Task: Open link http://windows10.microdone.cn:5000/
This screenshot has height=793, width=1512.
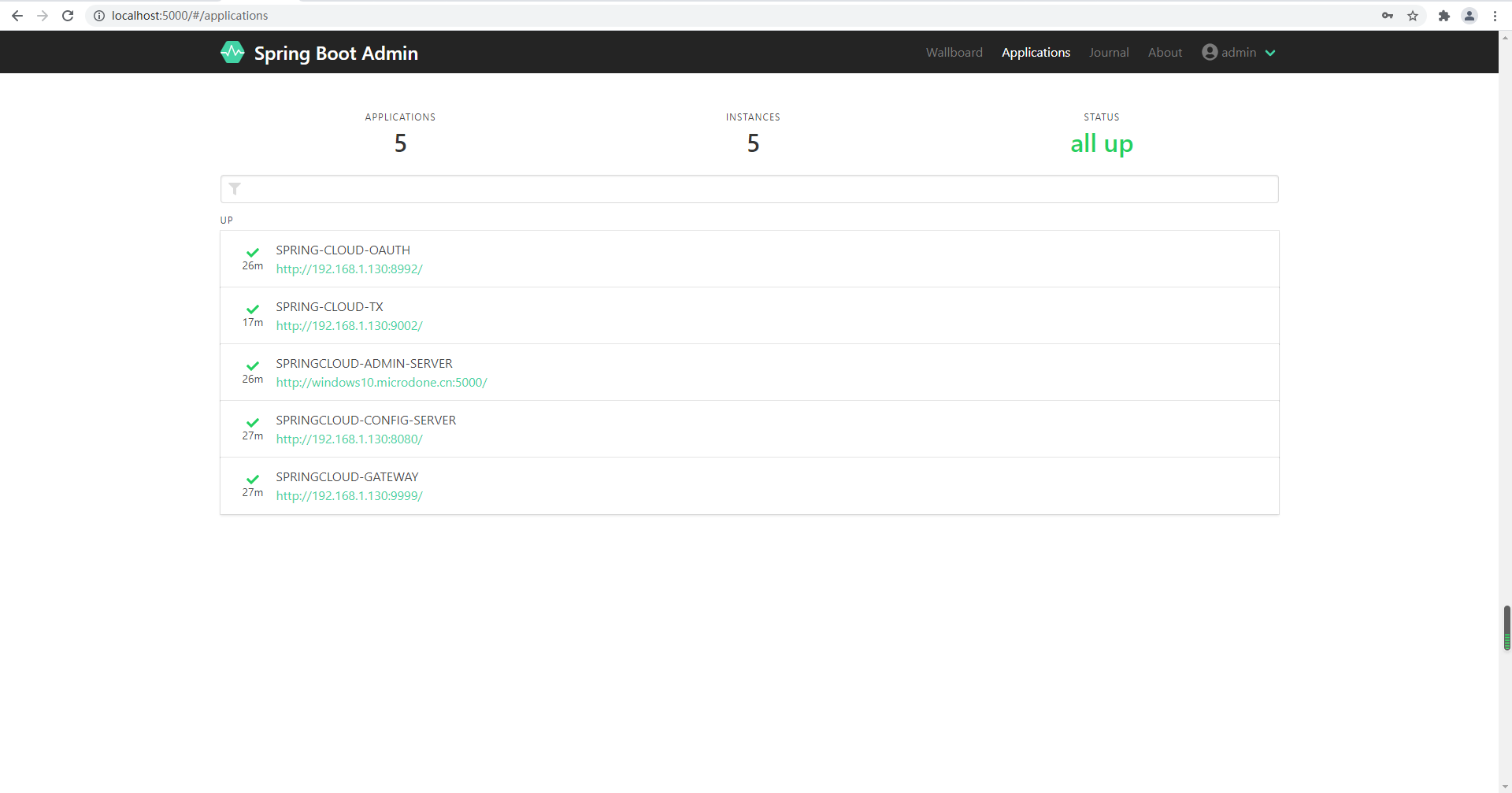Action: pos(381,383)
